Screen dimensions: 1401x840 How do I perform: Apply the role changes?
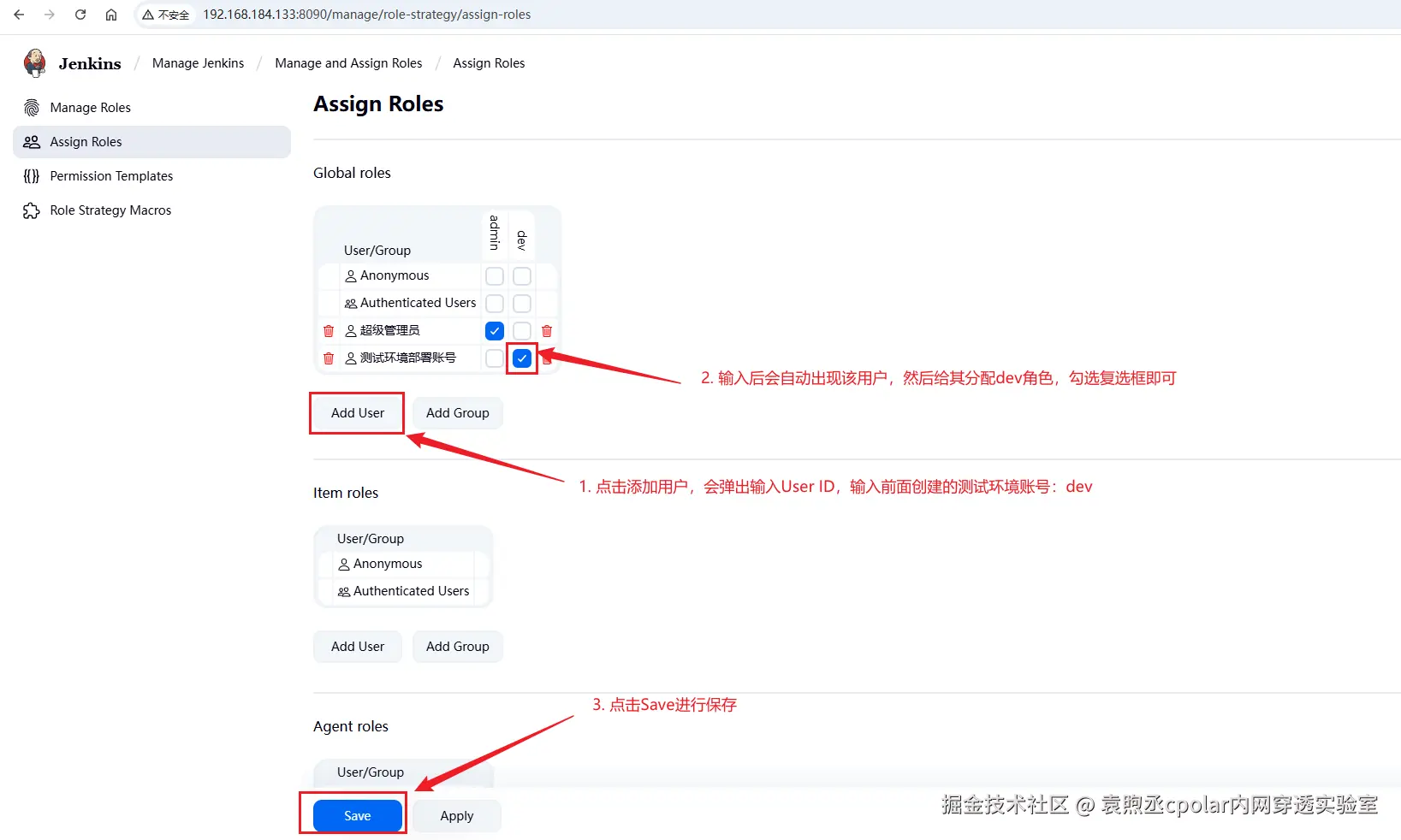click(457, 816)
